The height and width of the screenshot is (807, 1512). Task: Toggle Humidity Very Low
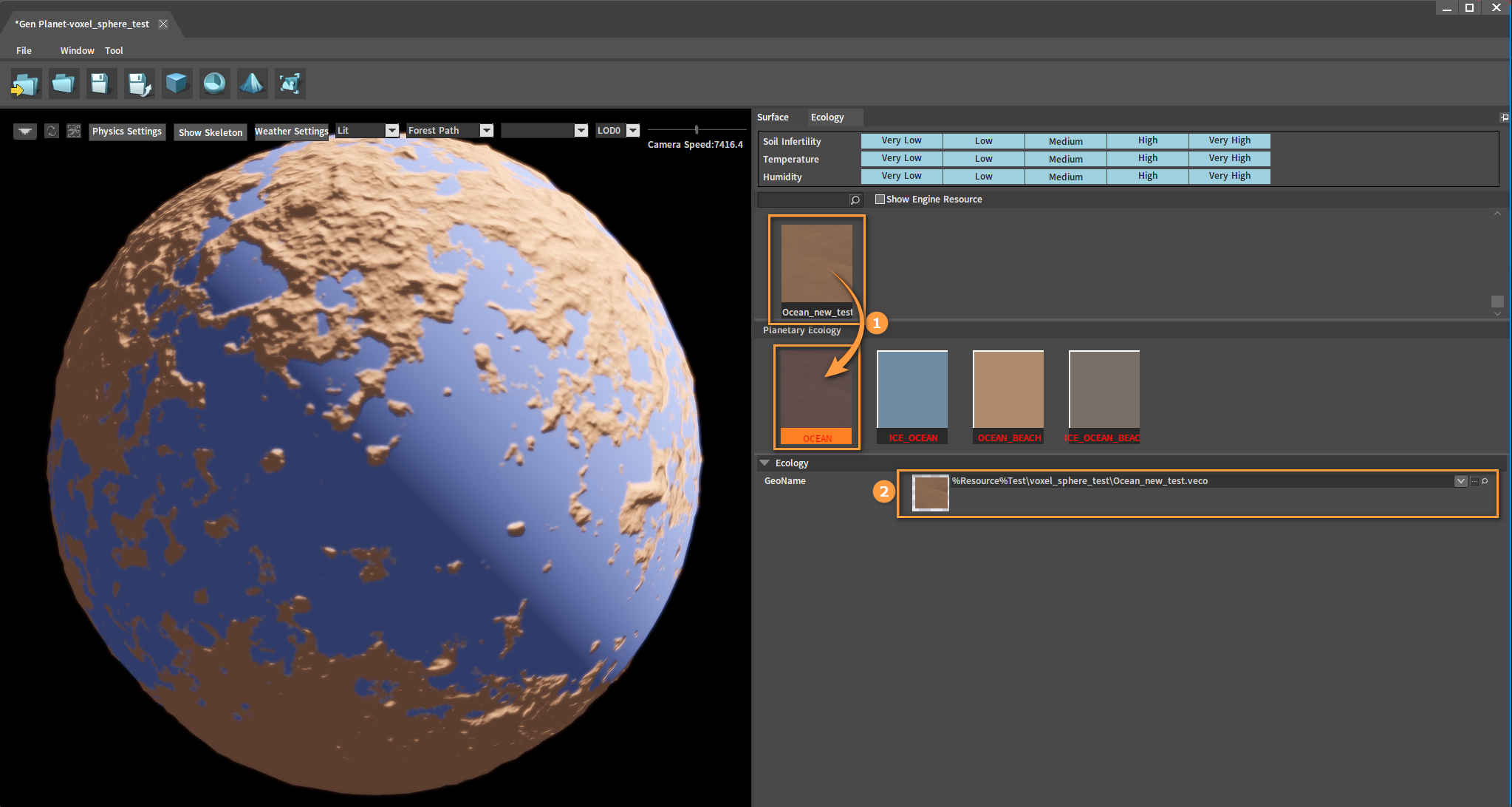click(x=901, y=176)
